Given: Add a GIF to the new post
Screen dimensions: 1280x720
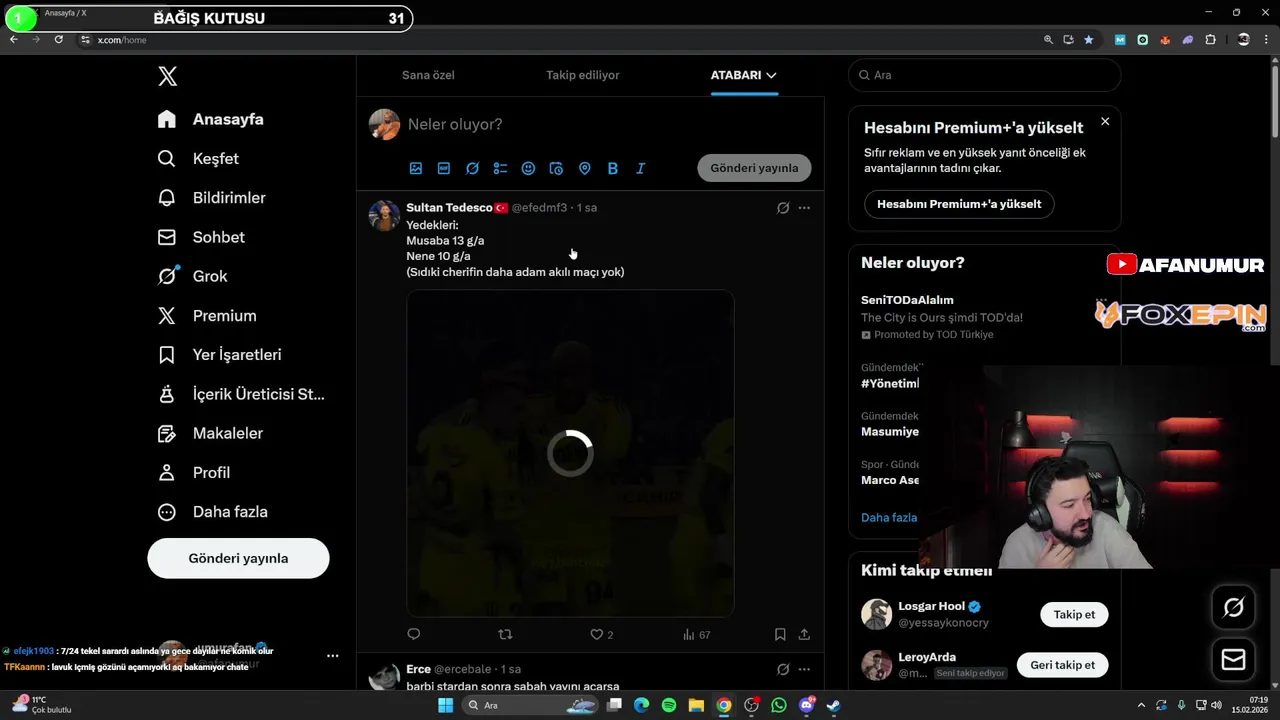Looking at the screenshot, I should pyautogui.click(x=444, y=168).
